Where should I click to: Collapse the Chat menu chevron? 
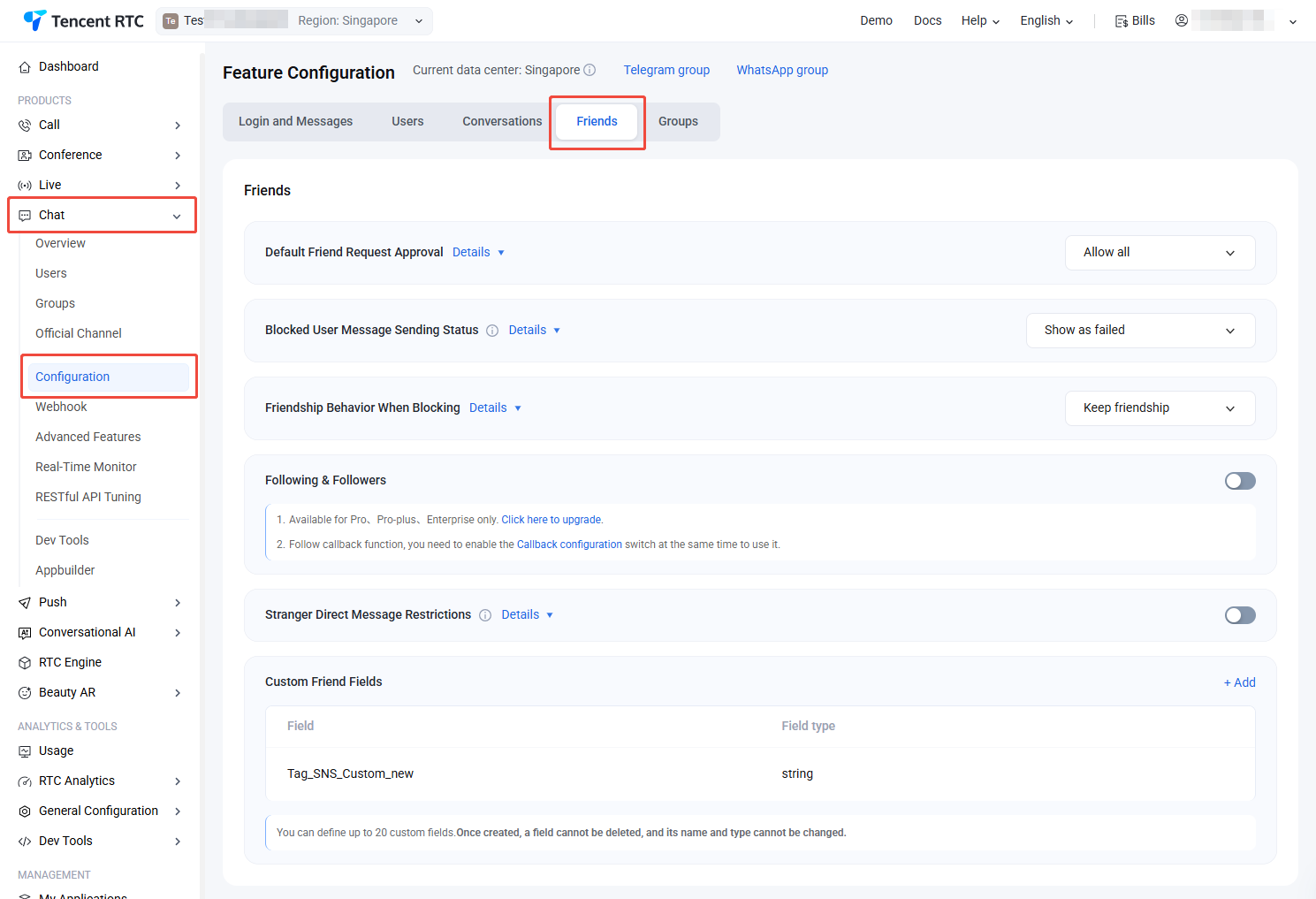pyautogui.click(x=178, y=216)
